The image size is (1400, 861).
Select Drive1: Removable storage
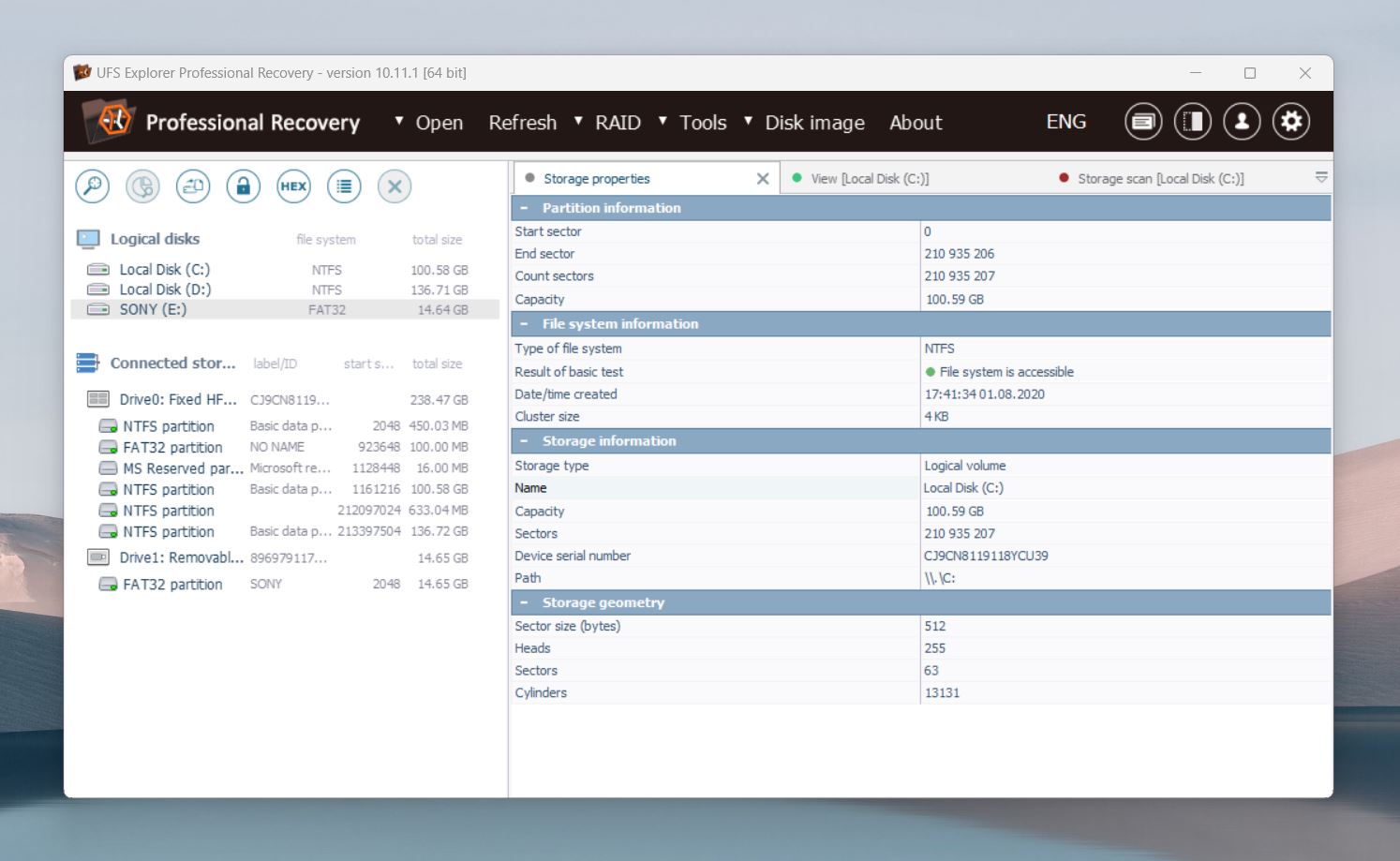(285, 557)
